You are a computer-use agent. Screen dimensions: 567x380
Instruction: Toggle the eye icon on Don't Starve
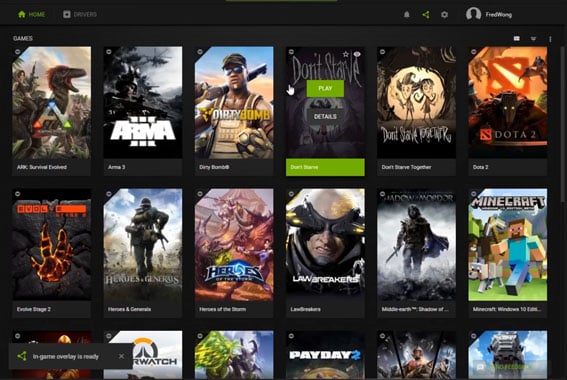357,54
